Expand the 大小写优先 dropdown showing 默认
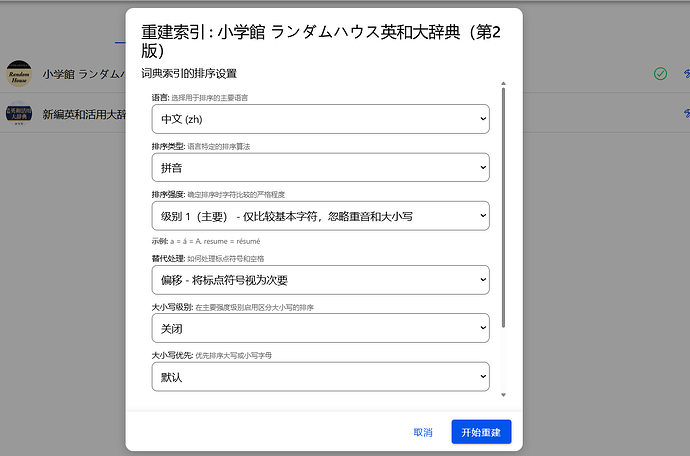Image resolution: width=690 pixels, height=456 pixels. tap(320, 377)
